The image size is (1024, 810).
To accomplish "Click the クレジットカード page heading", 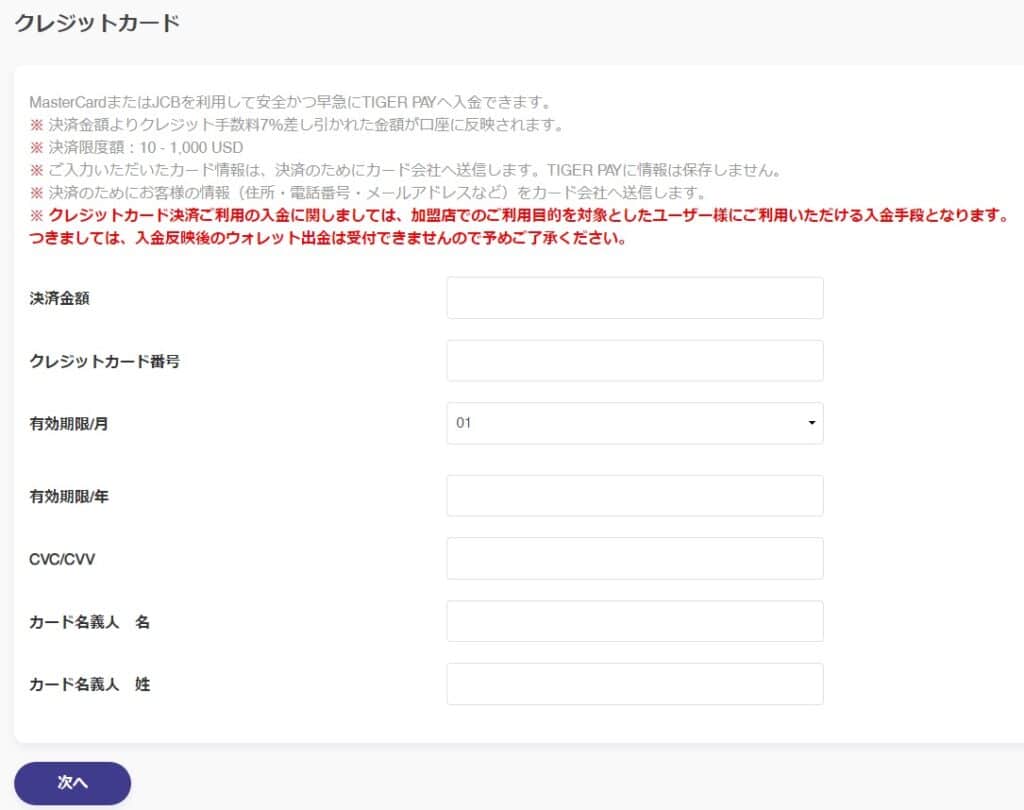I will click(97, 23).
